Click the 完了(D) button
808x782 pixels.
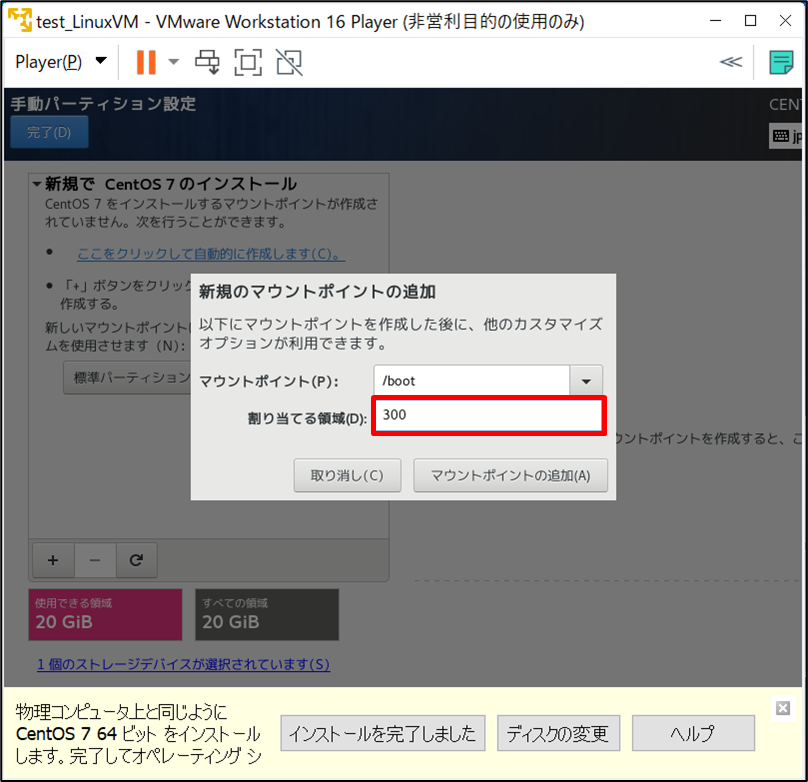pos(49,132)
